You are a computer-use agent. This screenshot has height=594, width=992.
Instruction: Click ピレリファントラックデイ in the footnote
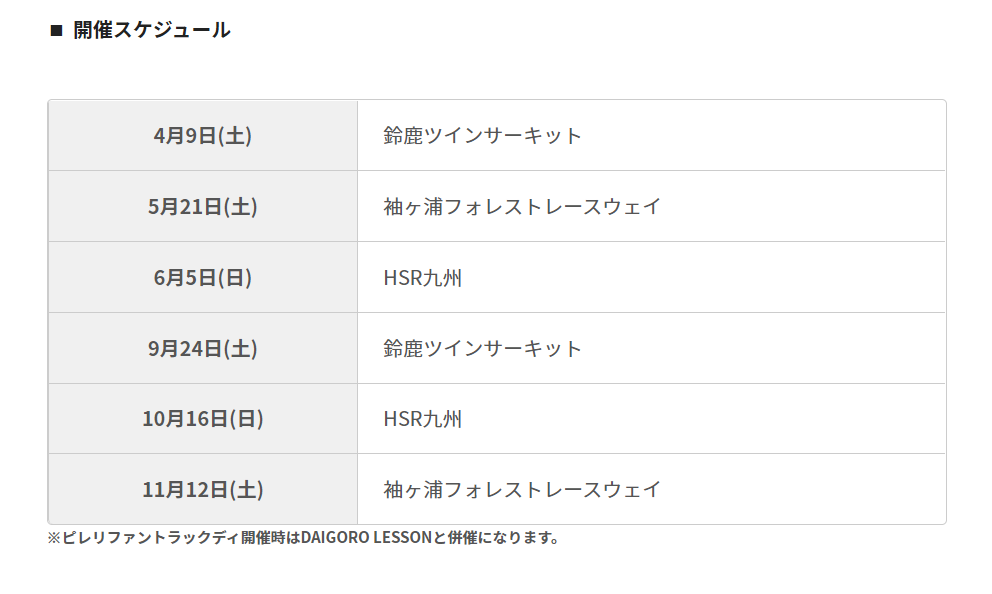pos(150,538)
